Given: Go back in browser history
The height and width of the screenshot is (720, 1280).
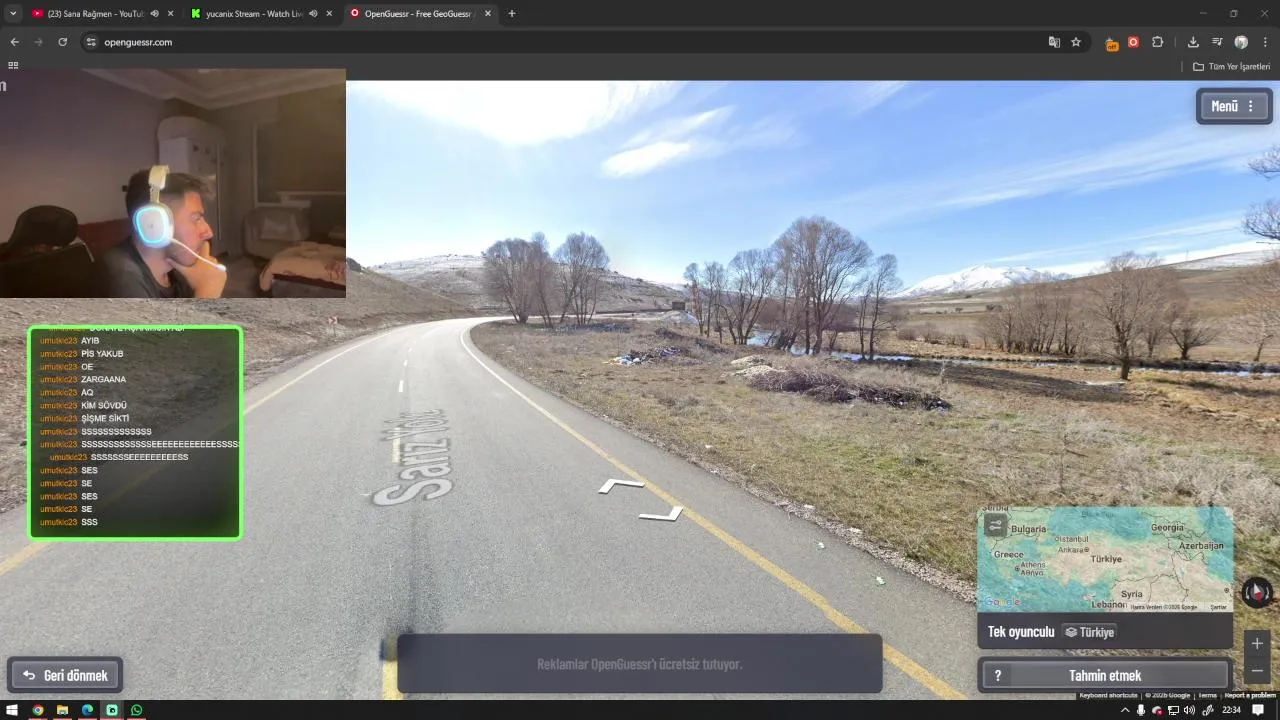Looking at the screenshot, I should tap(14, 42).
